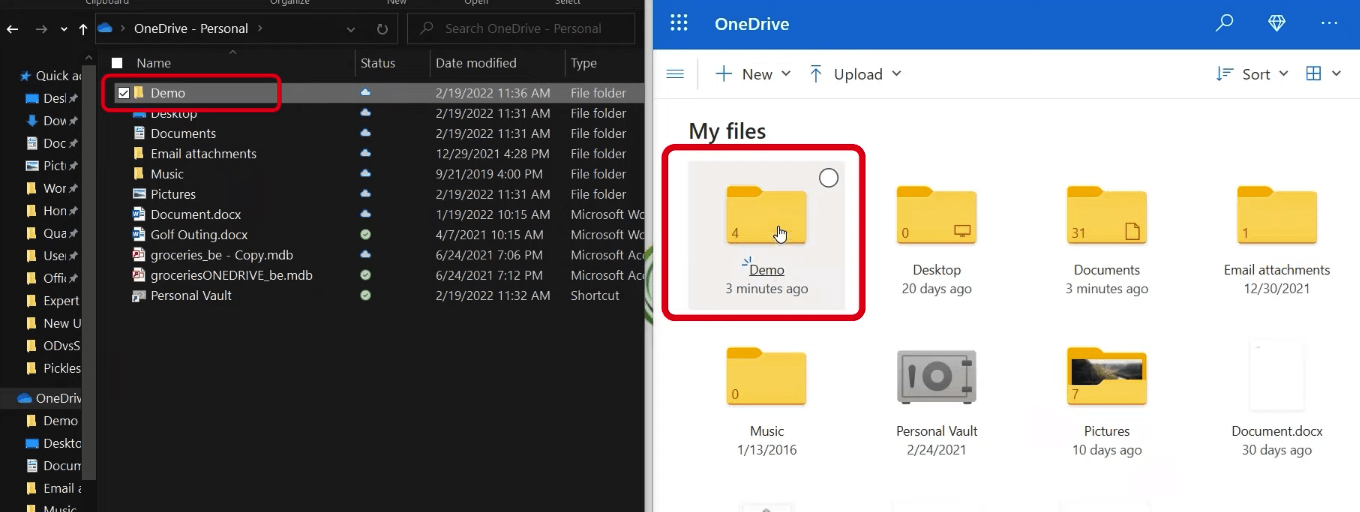The height and width of the screenshot is (512, 1360).
Task: Open the Personal Vault safe icon
Action: [x=937, y=378]
